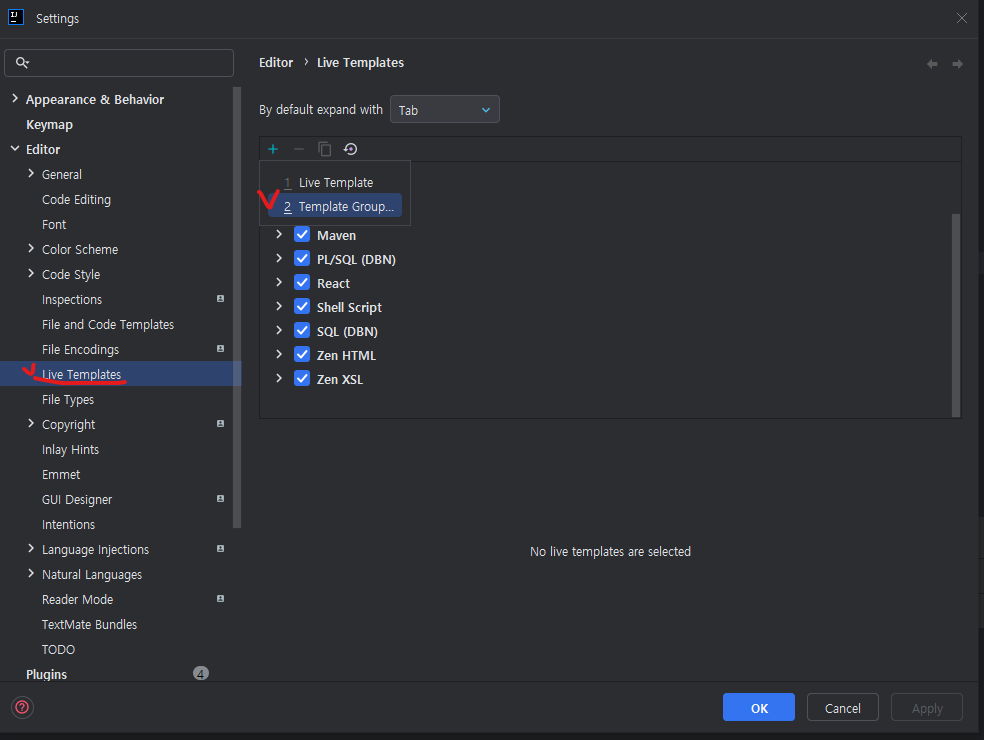Uncheck the Shell Script template group
This screenshot has width=984, height=740.
tap(302, 306)
